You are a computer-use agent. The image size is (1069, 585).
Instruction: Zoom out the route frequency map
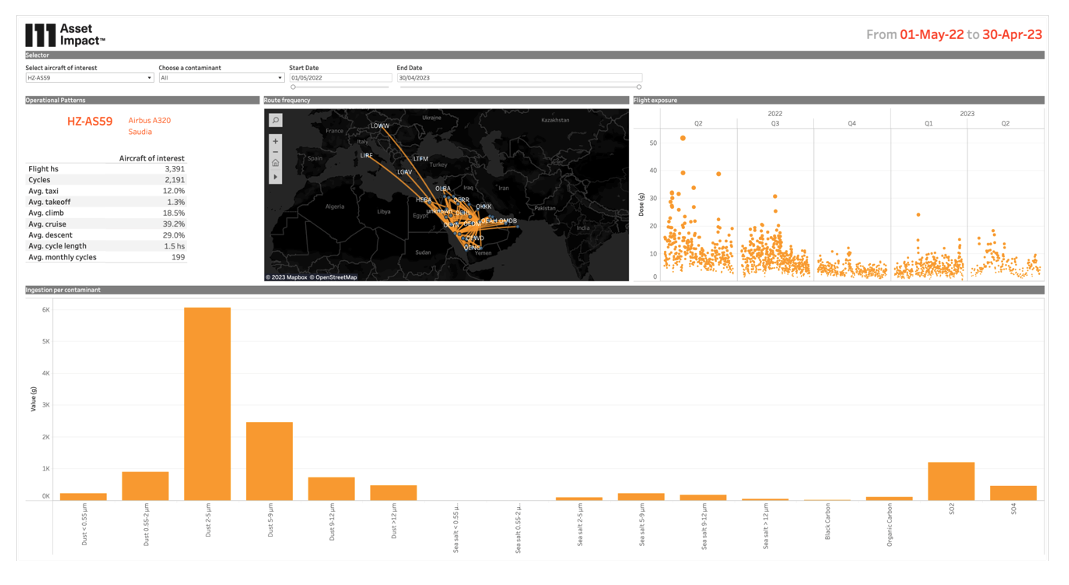(x=275, y=152)
